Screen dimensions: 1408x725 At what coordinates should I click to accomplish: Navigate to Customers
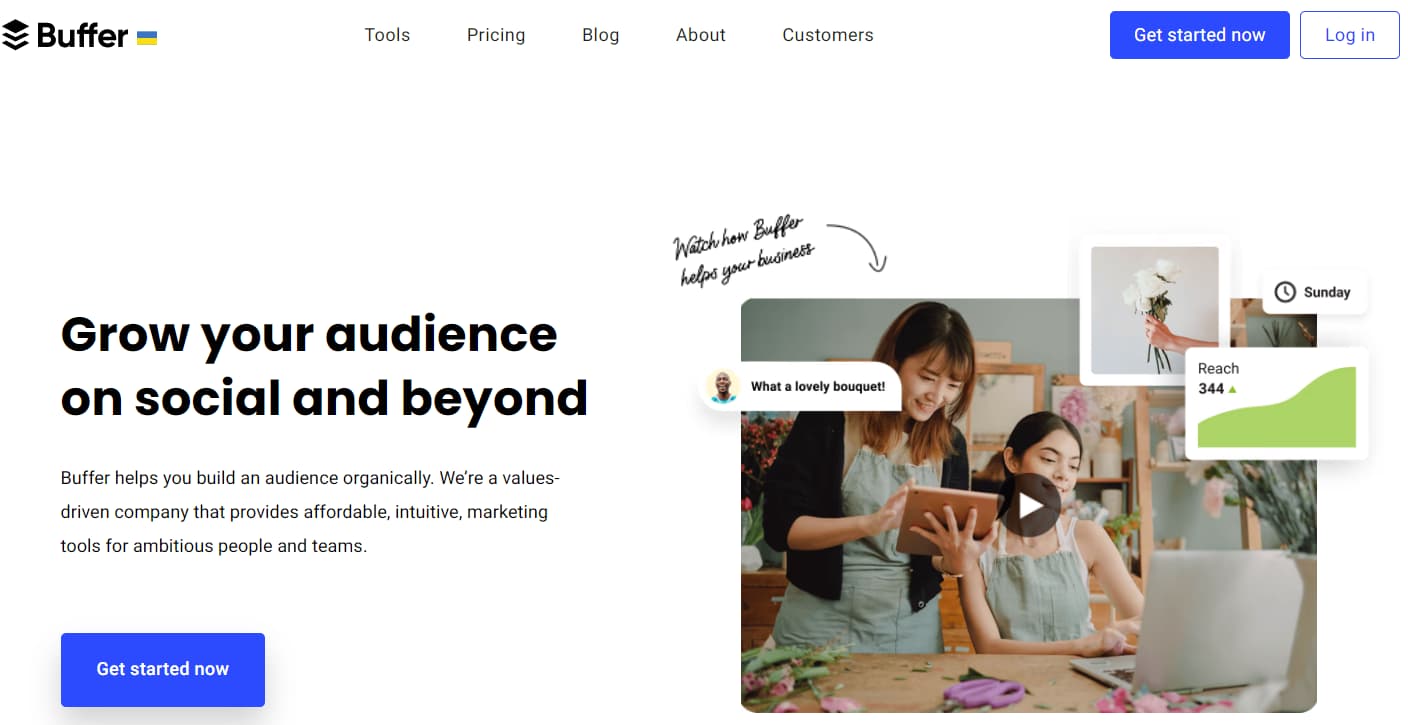(x=828, y=35)
